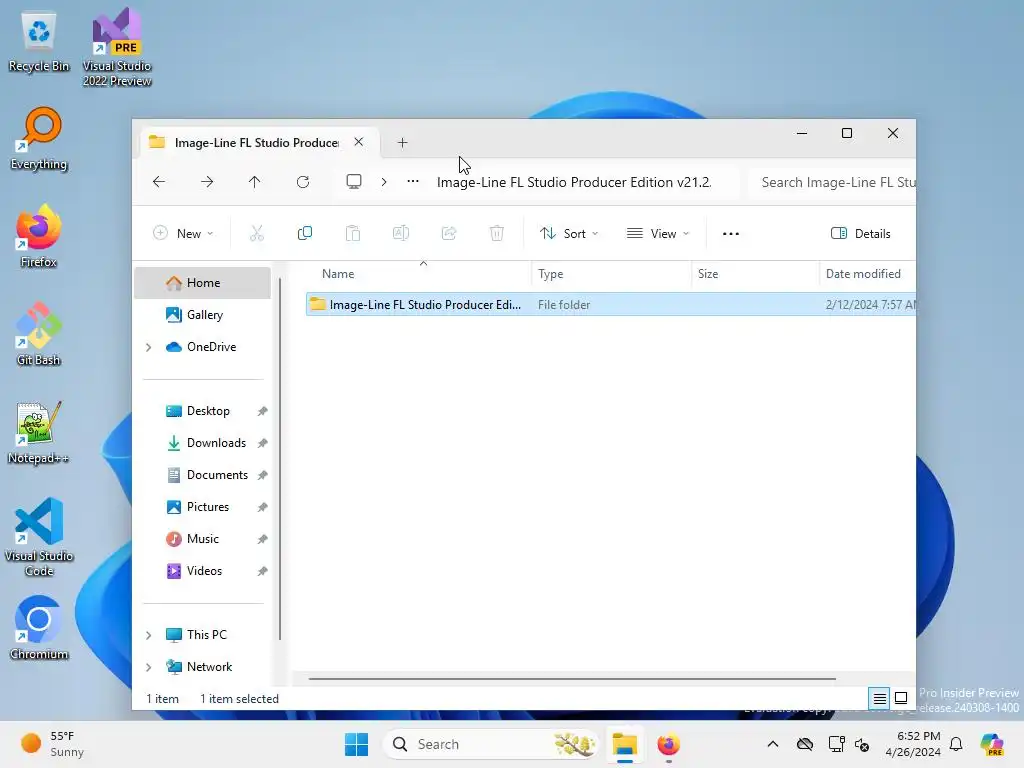Click Firefox icon on the taskbar

tap(668, 744)
